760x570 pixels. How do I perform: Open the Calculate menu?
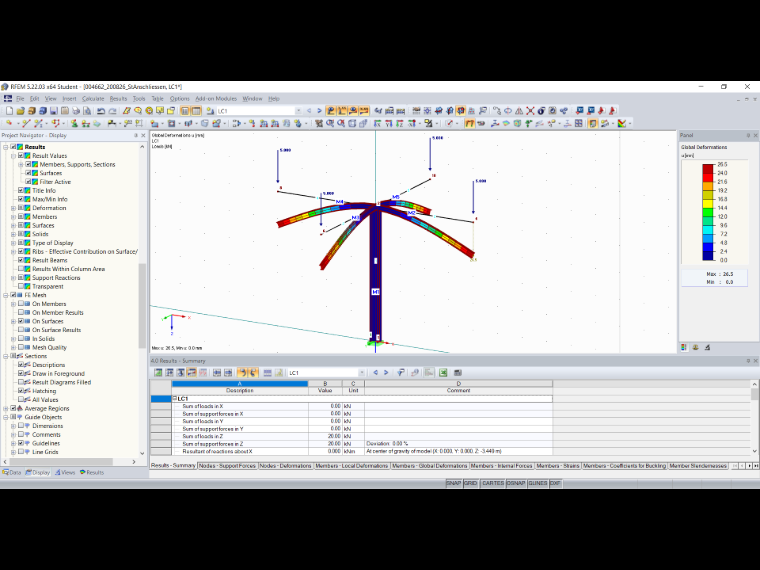(93, 98)
